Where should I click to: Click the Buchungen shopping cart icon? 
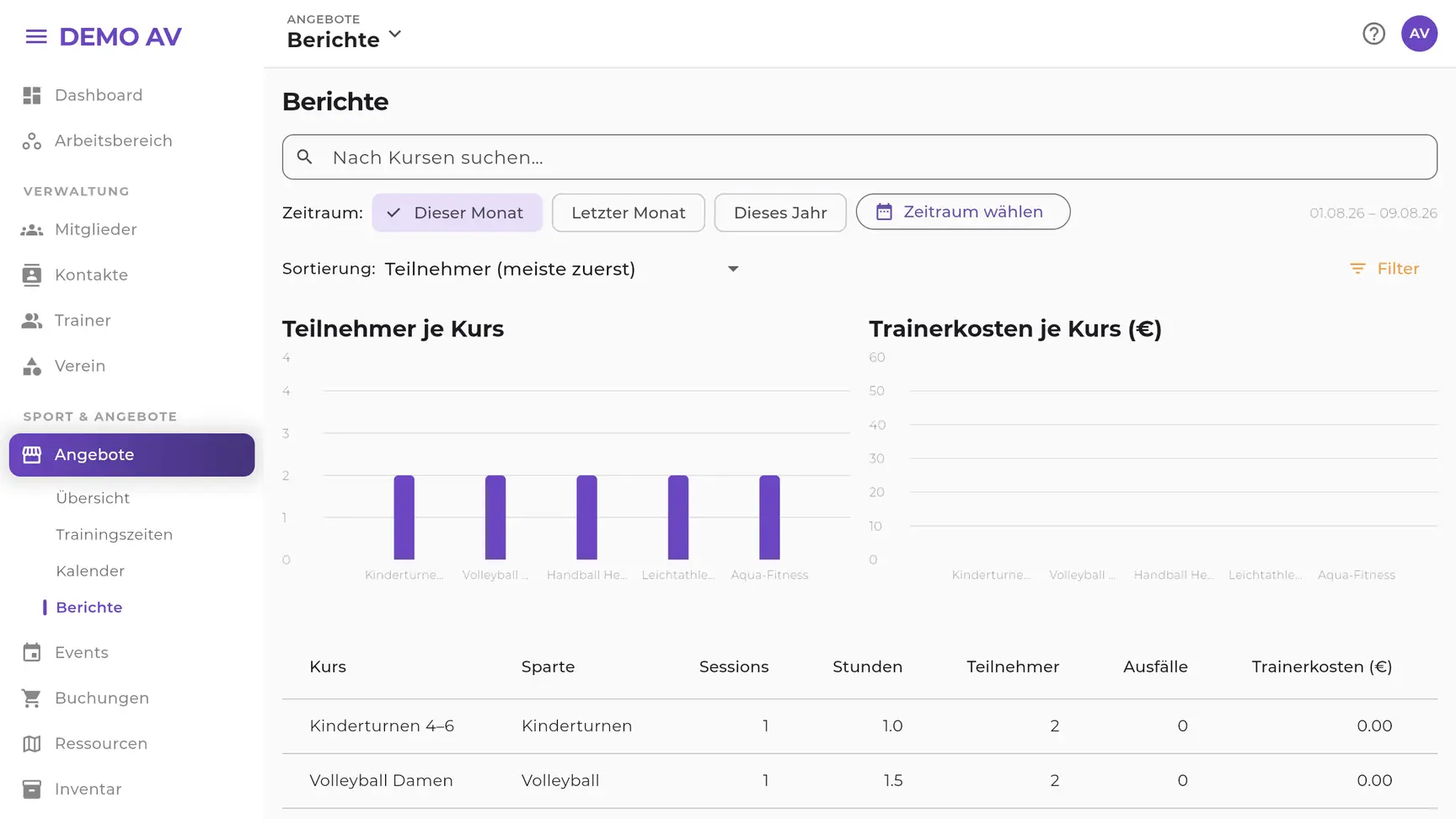point(32,698)
